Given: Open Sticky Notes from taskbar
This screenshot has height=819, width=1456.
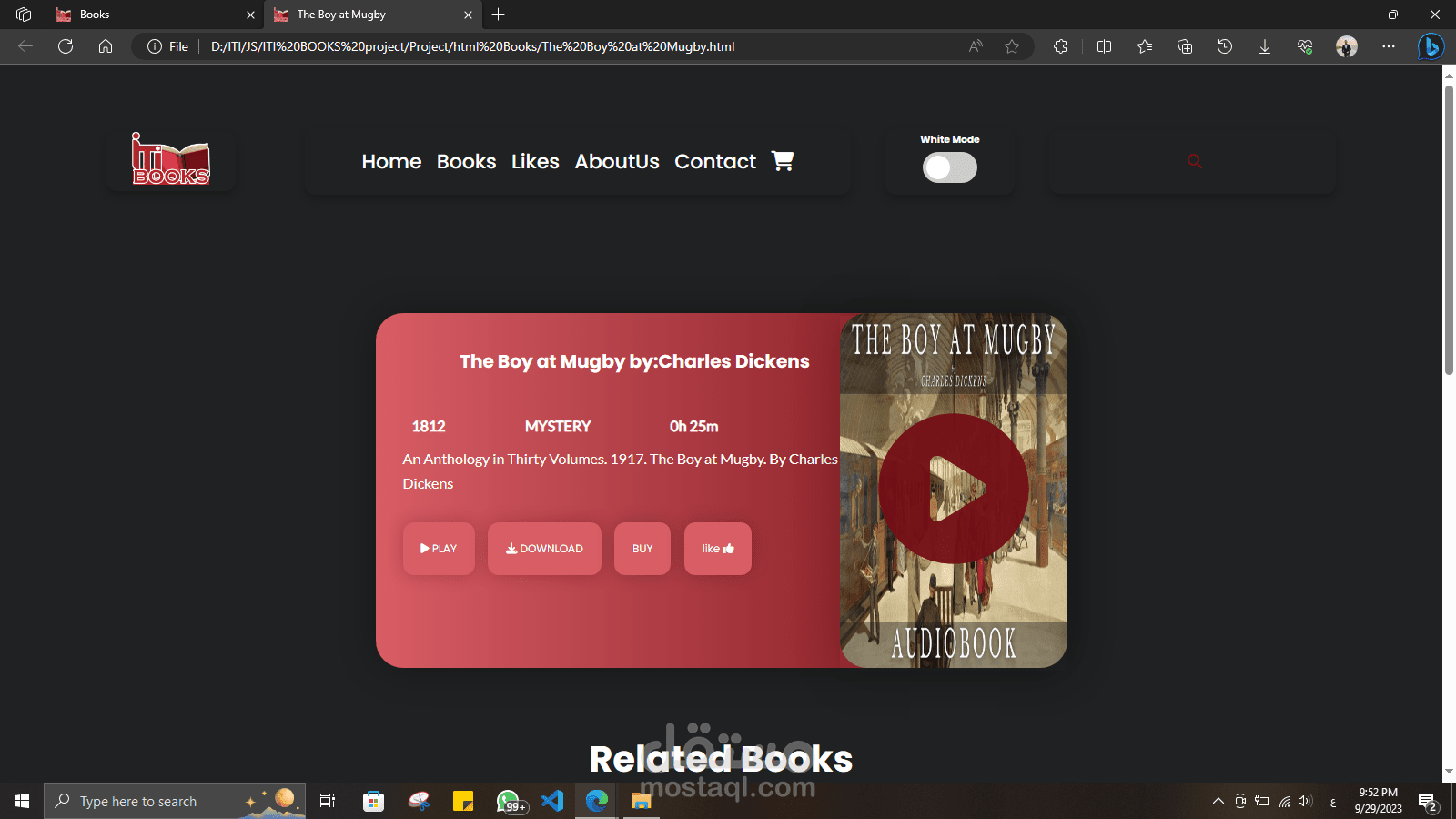Looking at the screenshot, I should 463,801.
